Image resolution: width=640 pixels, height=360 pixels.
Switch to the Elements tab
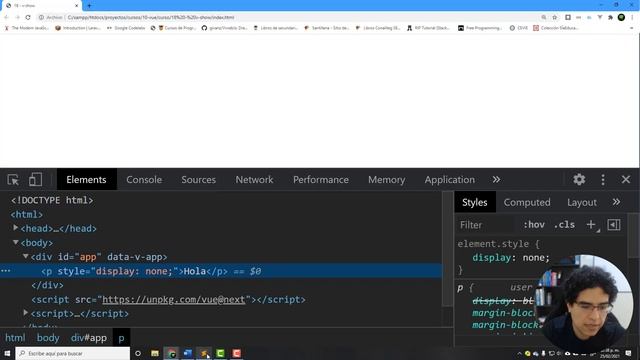click(x=86, y=180)
